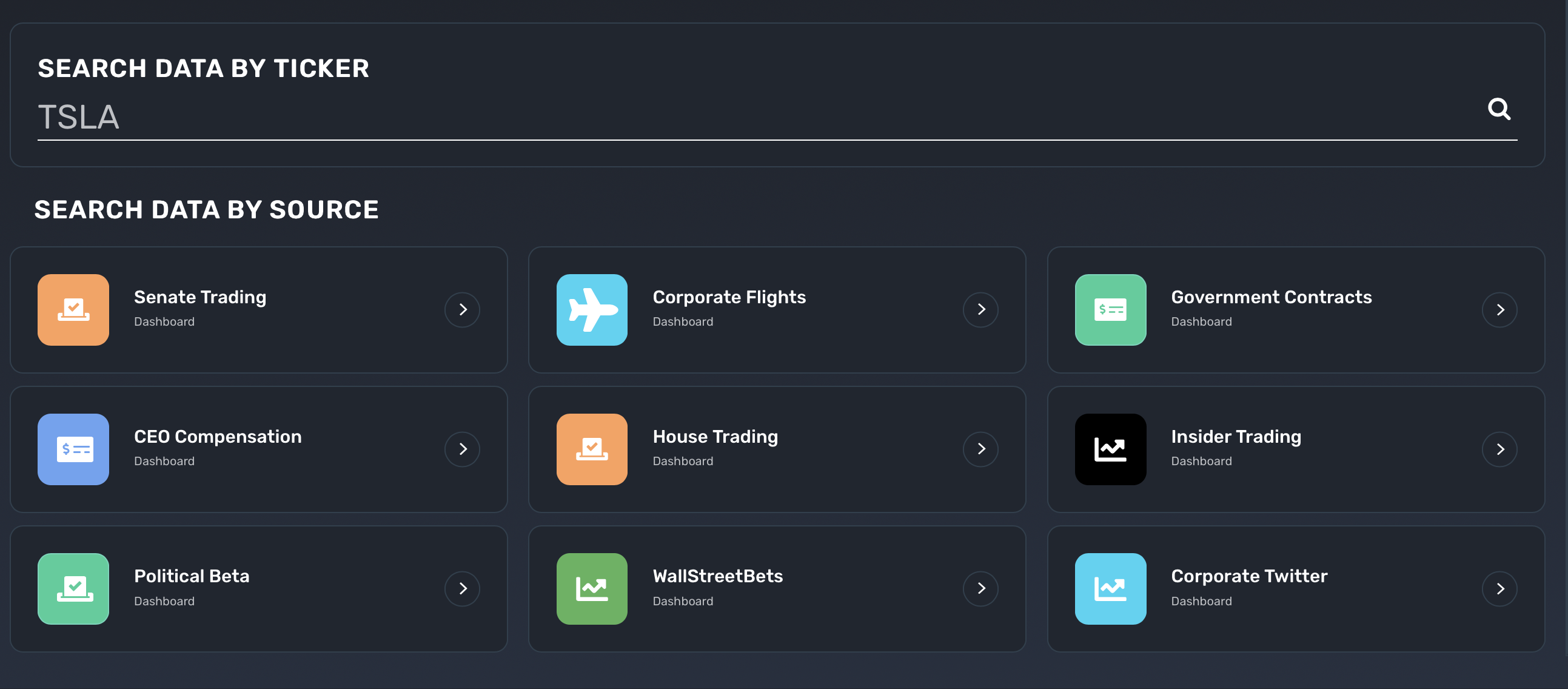
Task: Open the Government Contracts dashboard
Action: point(1500,309)
